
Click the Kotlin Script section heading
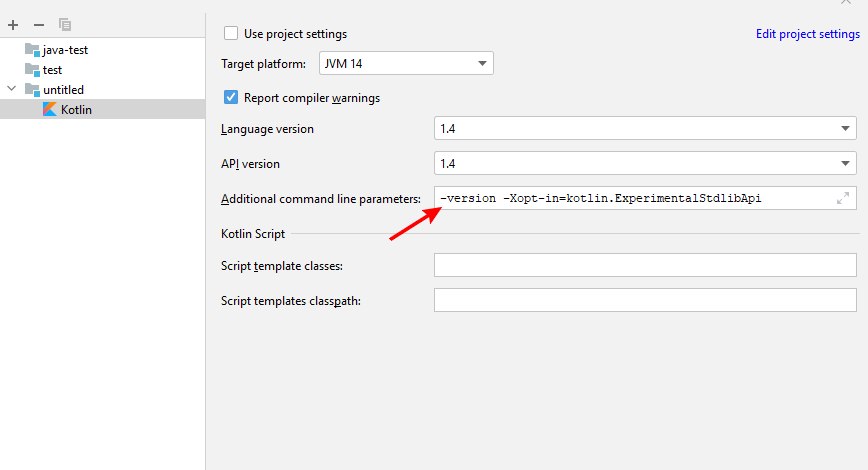tap(253, 234)
